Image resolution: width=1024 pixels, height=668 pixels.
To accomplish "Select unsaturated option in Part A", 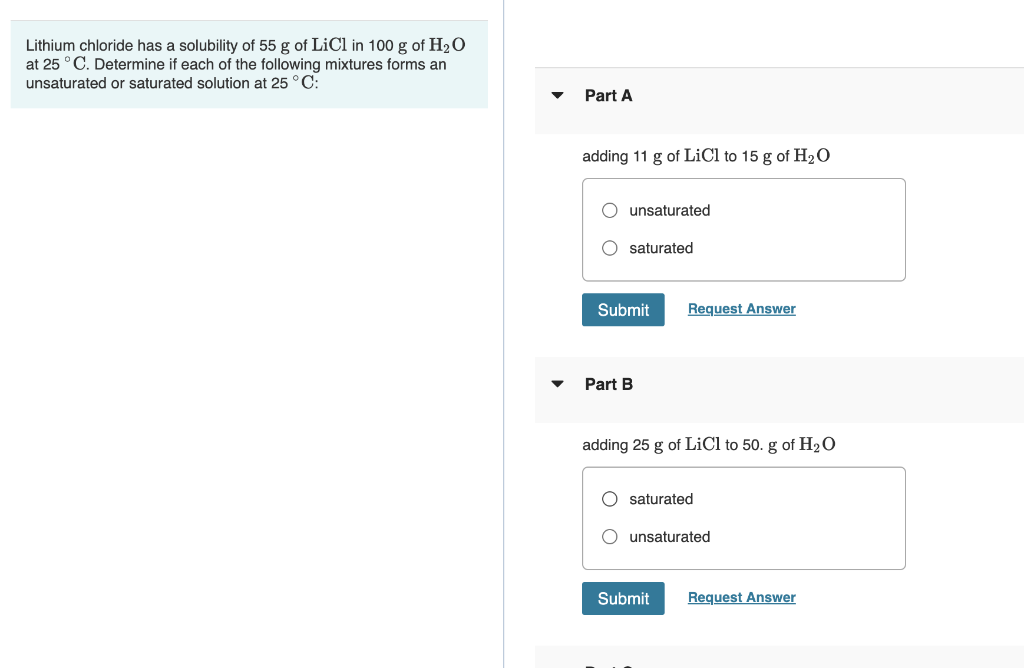I will coord(609,210).
